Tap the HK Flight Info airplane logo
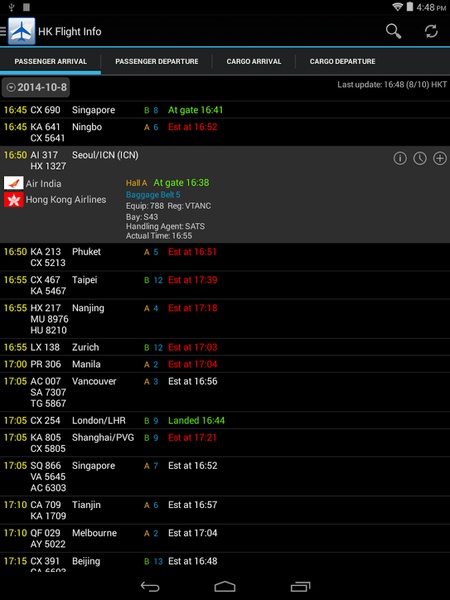Image resolution: width=450 pixels, height=600 pixels. point(22,31)
